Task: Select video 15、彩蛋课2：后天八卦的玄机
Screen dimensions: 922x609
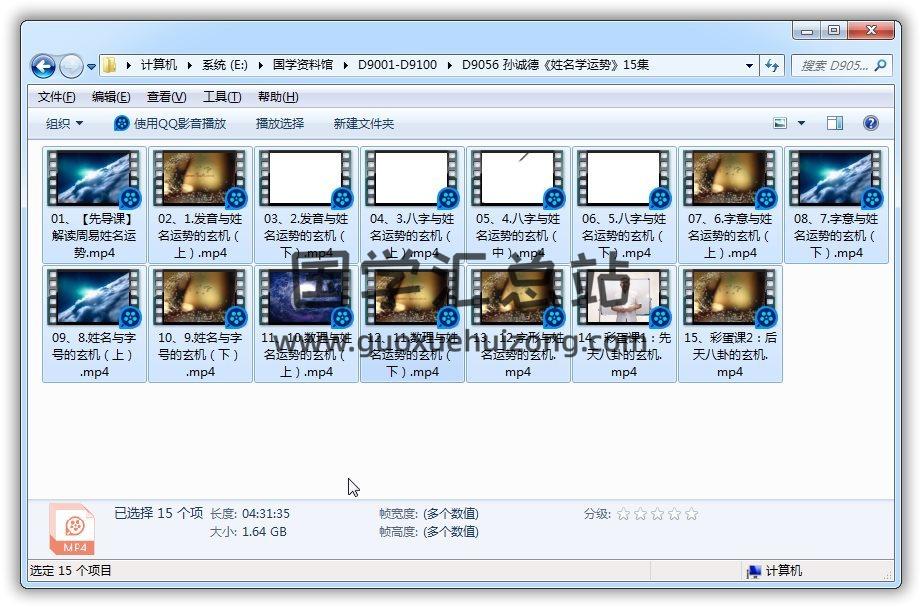Action: [729, 323]
